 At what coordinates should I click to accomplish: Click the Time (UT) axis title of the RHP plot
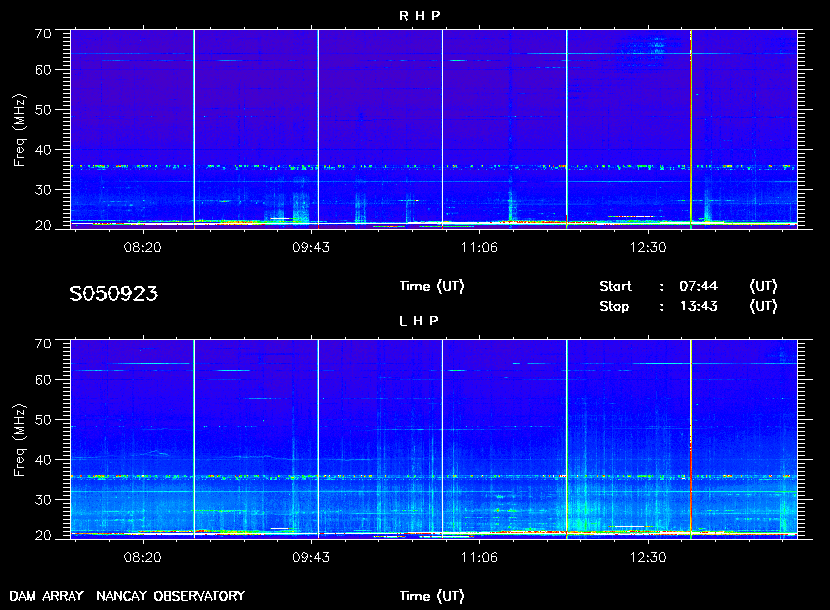click(432, 286)
